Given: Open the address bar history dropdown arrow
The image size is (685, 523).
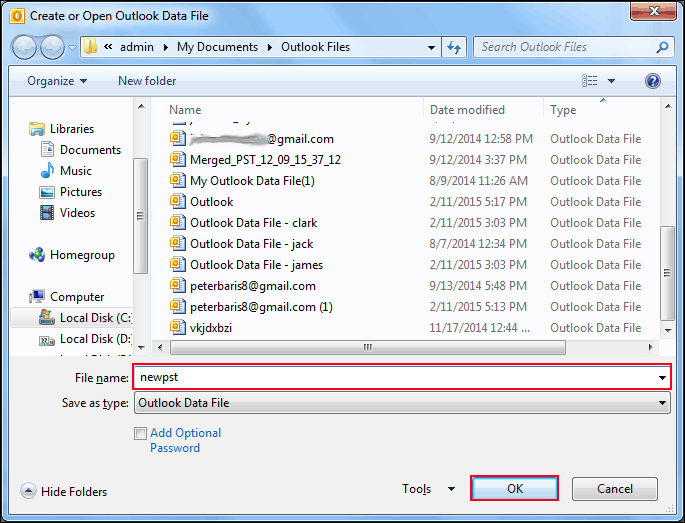Looking at the screenshot, I should click(x=431, y=47).
